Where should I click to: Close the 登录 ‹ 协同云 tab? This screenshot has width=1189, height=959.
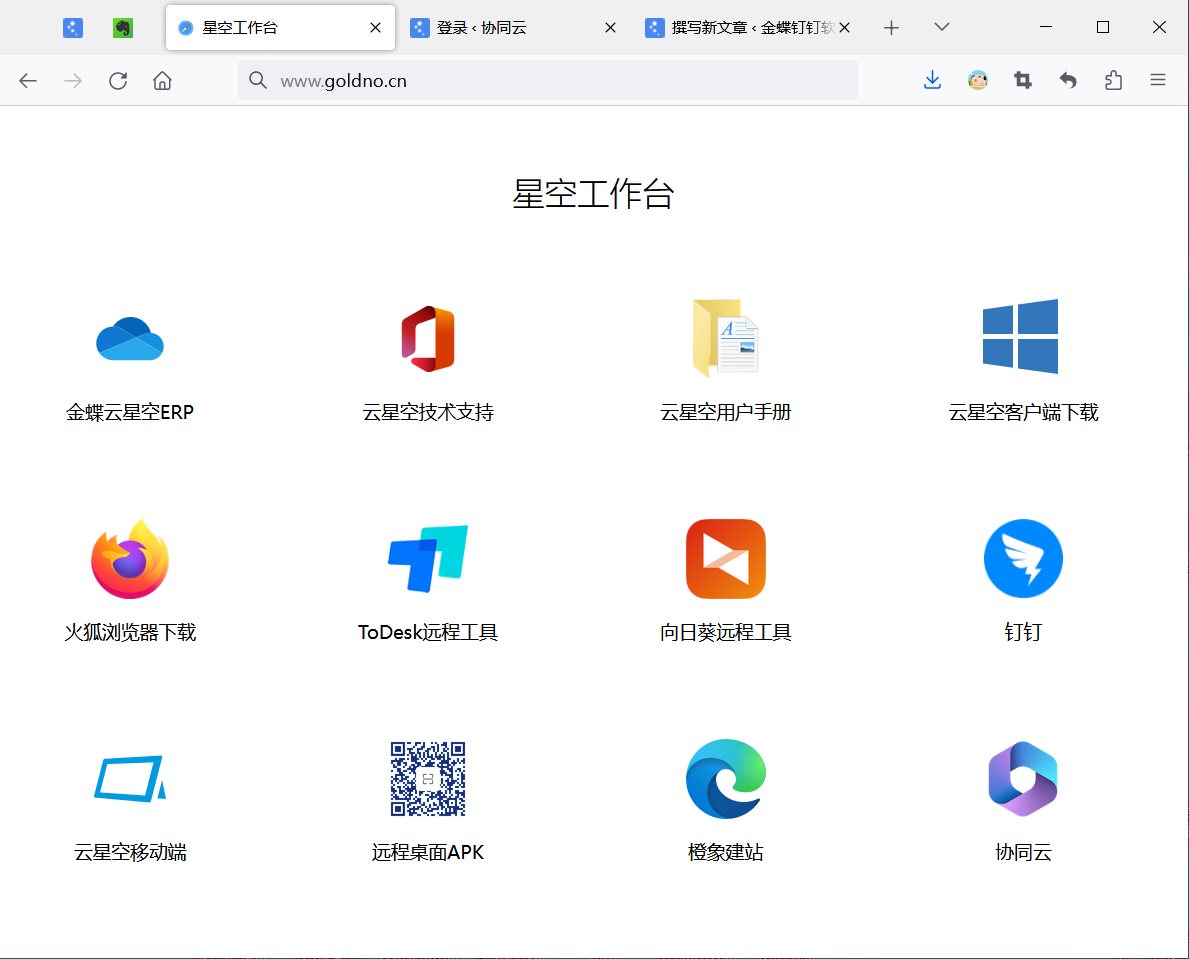[610, 28]
